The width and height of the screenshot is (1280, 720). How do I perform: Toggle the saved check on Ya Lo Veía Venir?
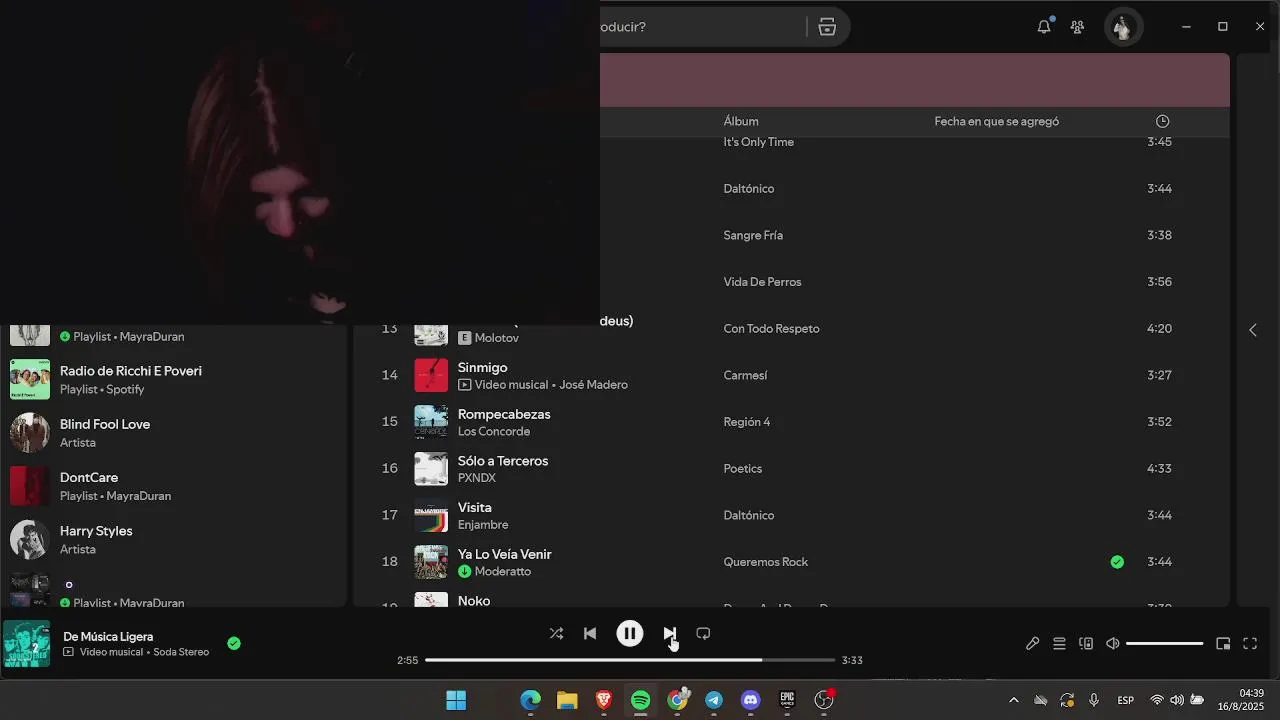tap(1117, 562)
